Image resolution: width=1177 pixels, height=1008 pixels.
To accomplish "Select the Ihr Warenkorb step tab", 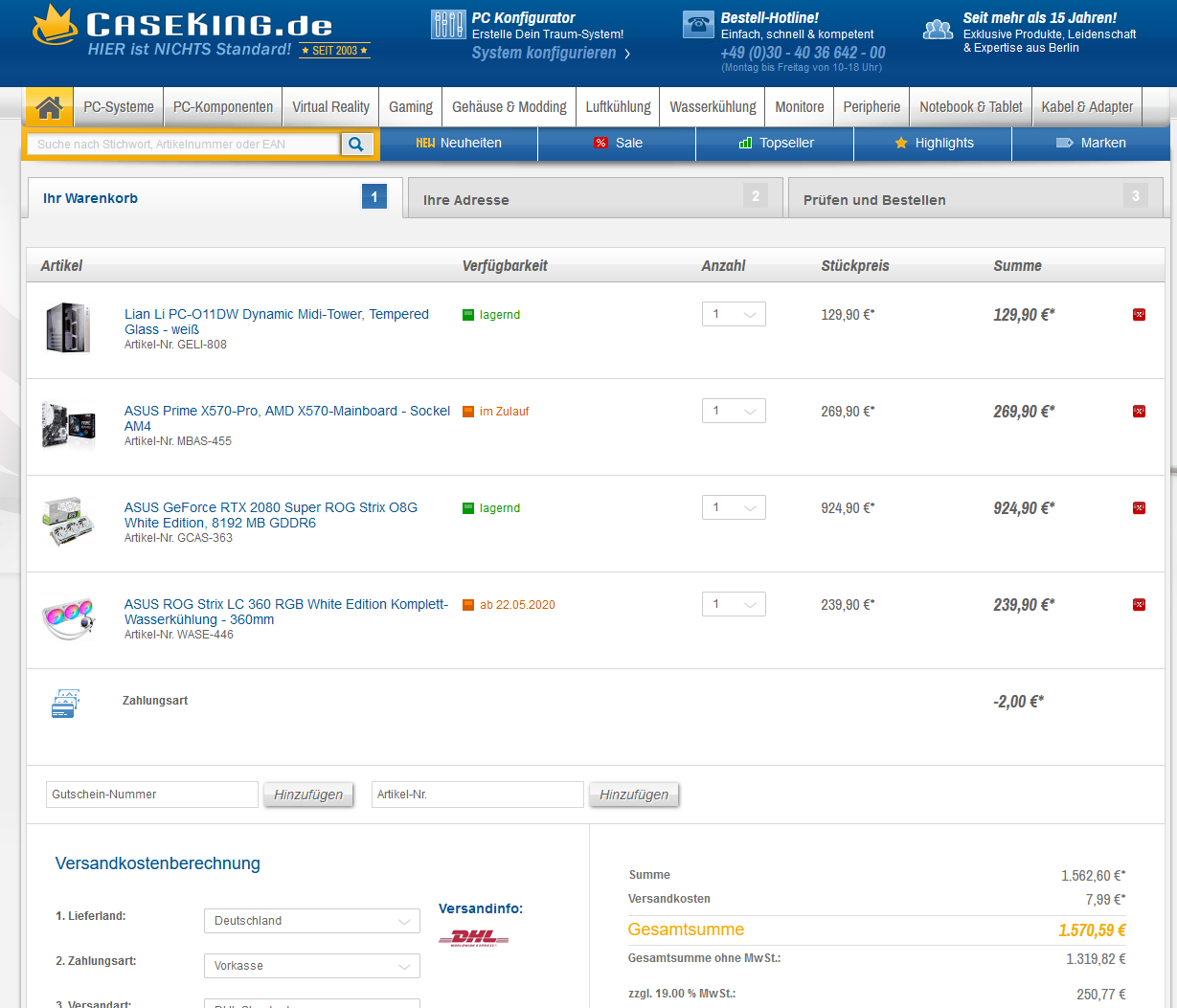I will pyautogui.click(x=215, y=198).
